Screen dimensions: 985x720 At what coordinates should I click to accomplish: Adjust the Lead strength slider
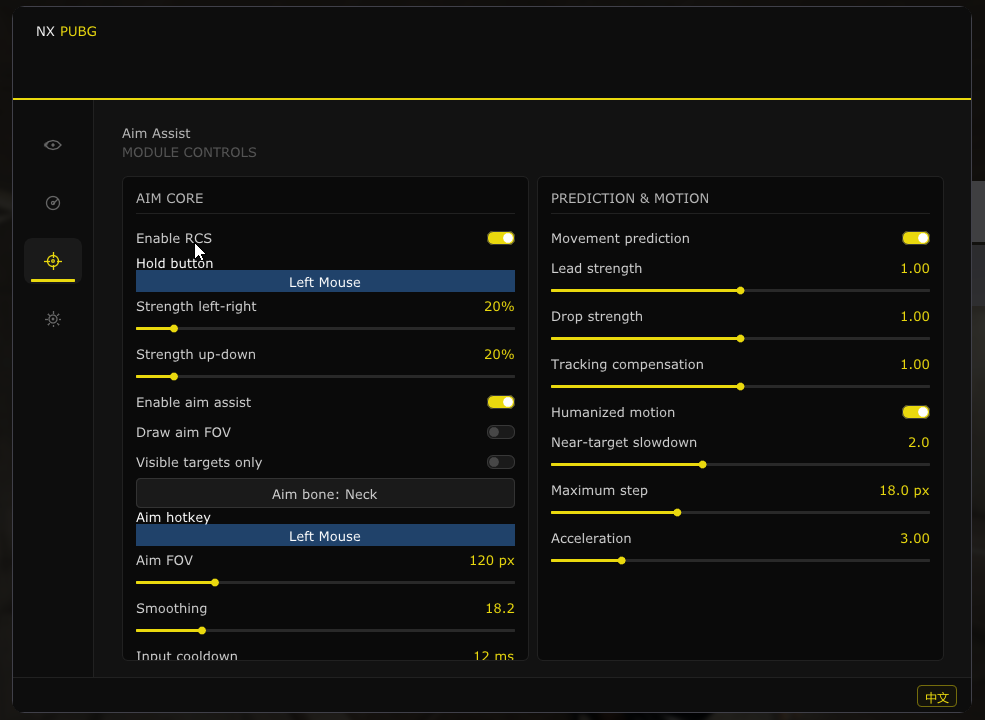tap(740, 291)
